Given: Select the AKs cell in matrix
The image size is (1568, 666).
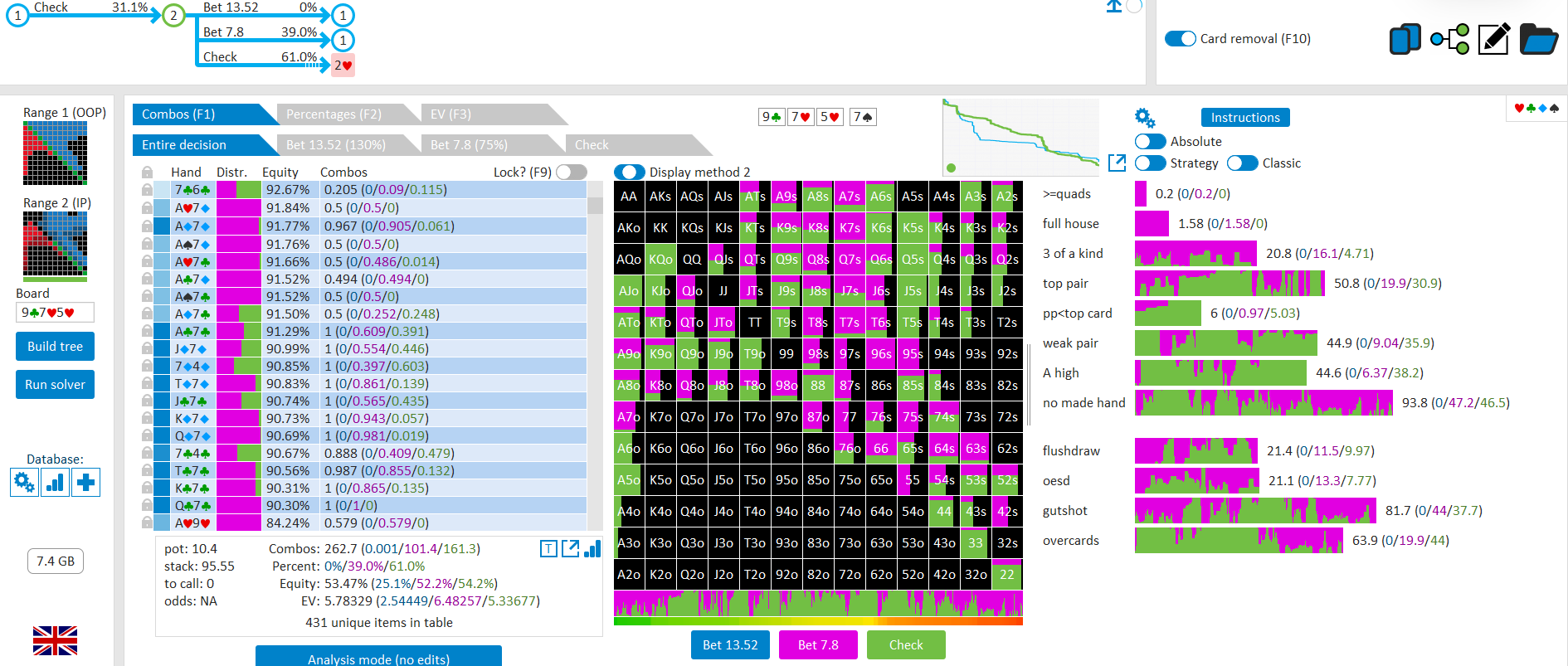Looking at the screenshot, I should (x=660, y=196).
